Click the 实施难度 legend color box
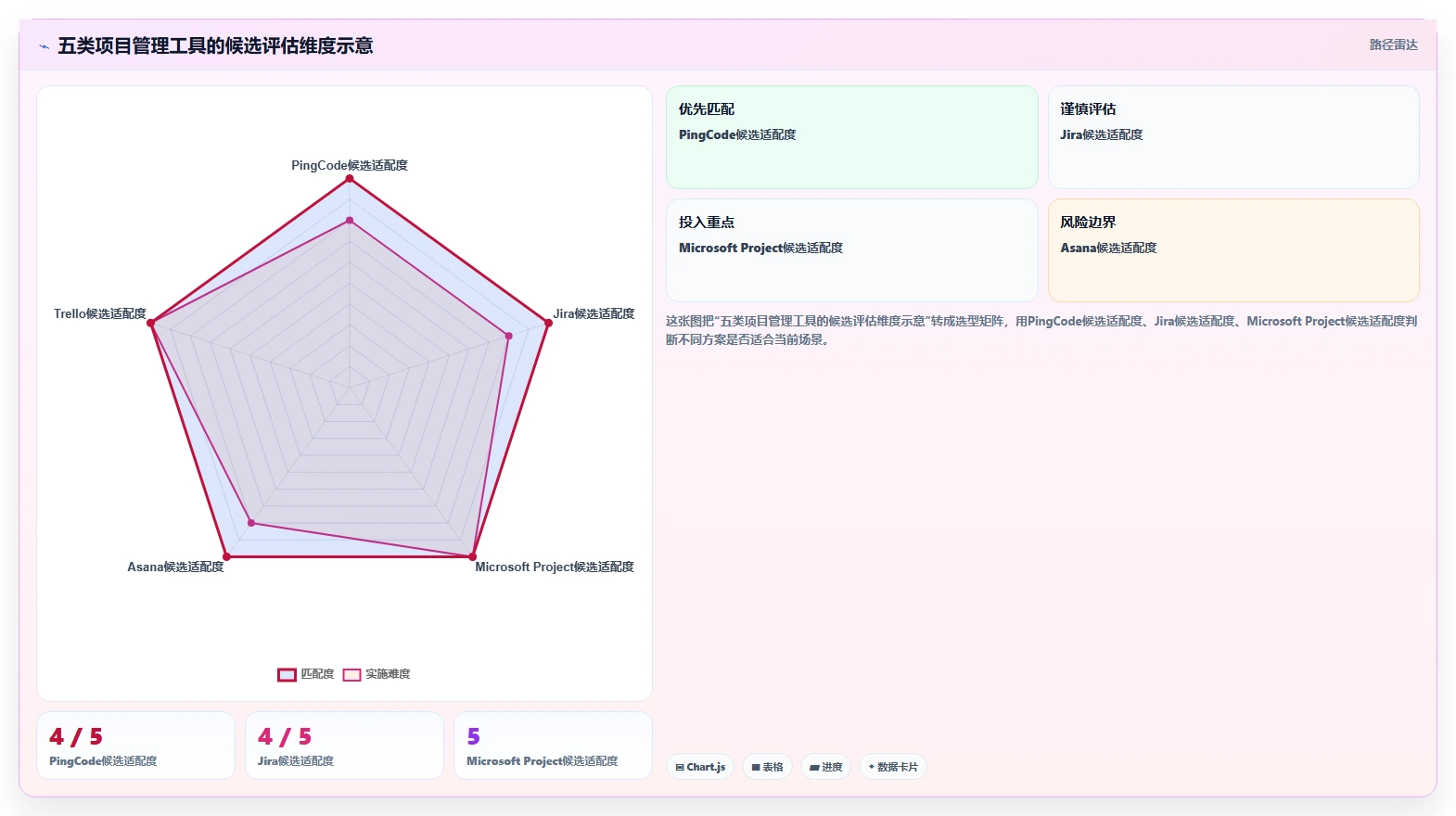This screenshot has width=1456, height=816. (x=351, y=675)
